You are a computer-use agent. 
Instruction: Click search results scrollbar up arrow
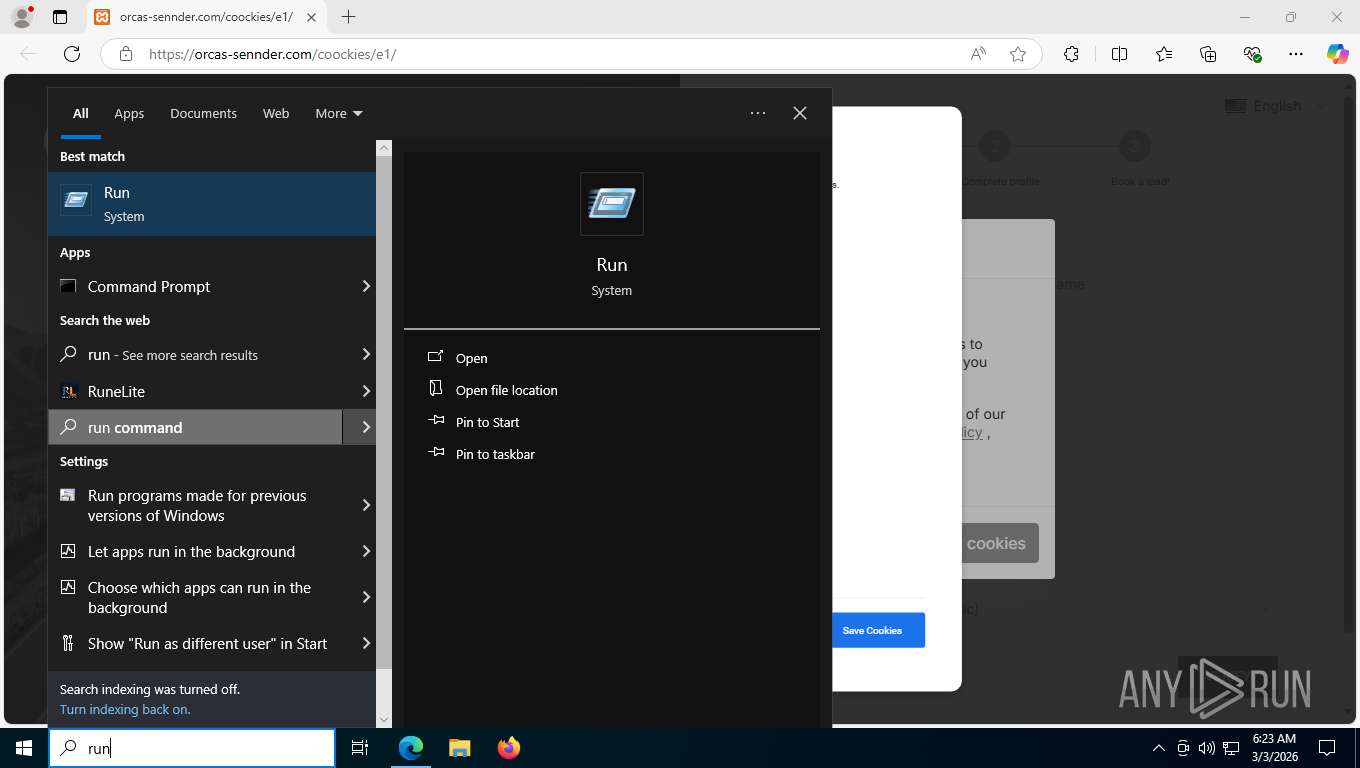click(x=384, y=147)
